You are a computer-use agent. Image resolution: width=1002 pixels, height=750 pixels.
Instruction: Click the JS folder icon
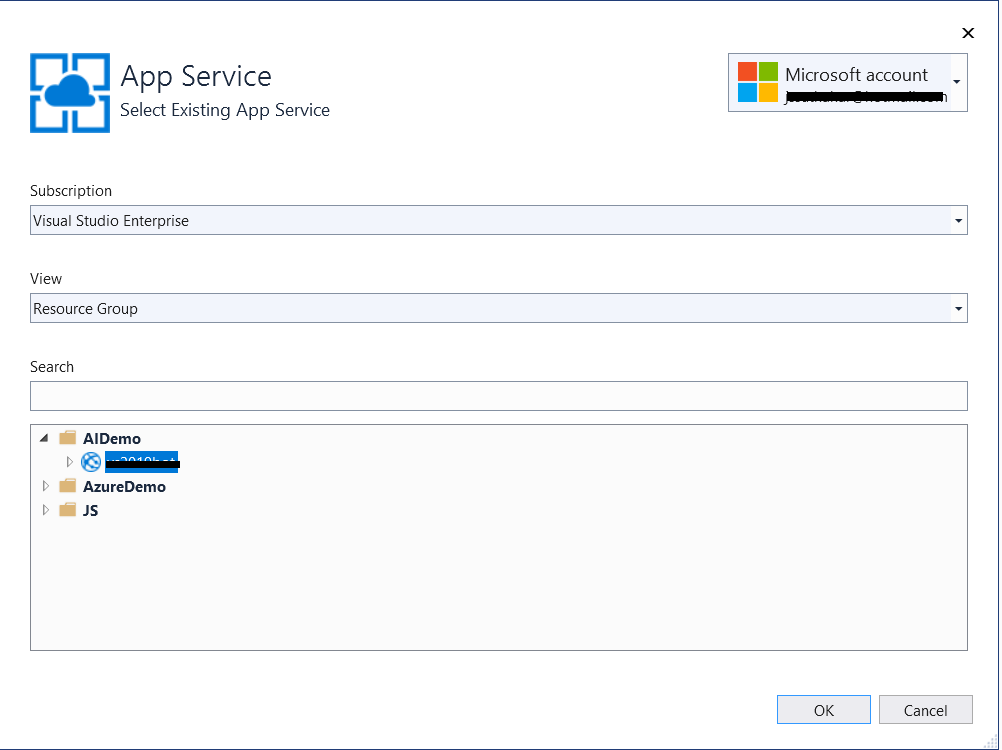pos(68,510)
